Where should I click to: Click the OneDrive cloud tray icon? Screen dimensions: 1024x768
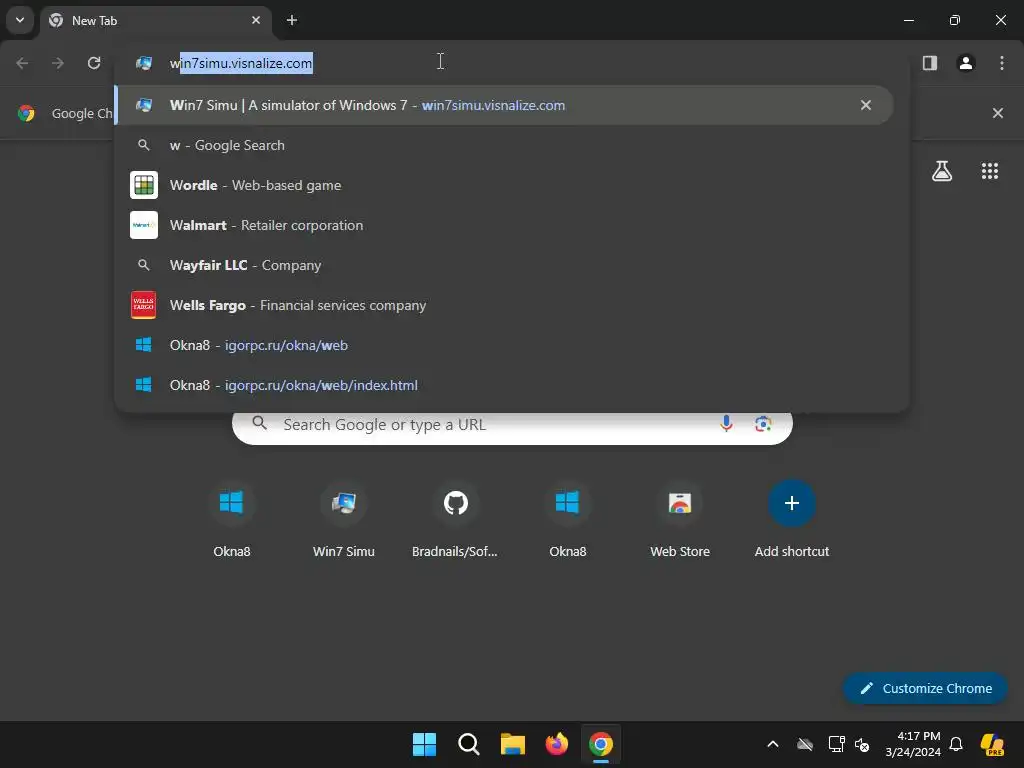click(x=805, y=744)
